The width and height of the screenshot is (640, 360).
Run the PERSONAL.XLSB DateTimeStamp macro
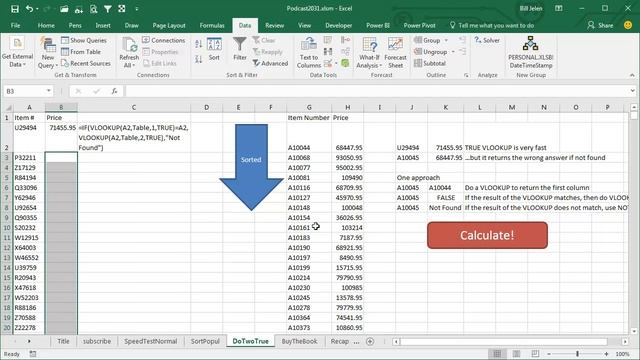531,52
